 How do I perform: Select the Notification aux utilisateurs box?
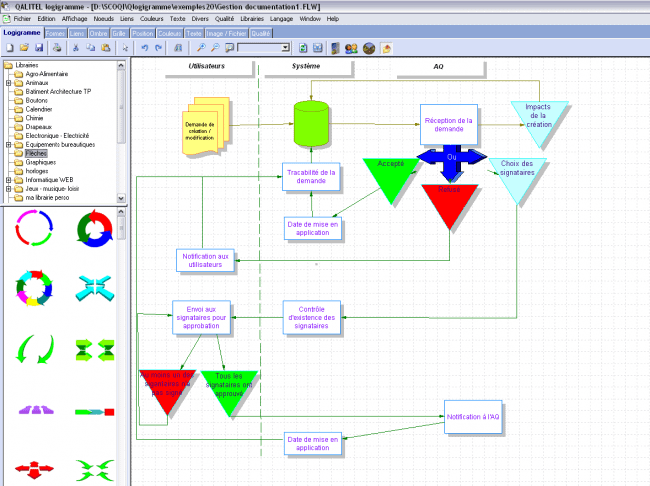[205, 260]
